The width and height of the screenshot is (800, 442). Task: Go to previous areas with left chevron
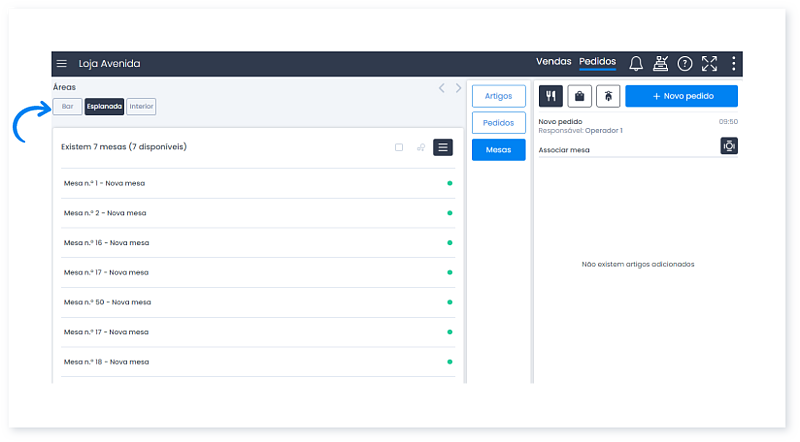coord(442,88)
